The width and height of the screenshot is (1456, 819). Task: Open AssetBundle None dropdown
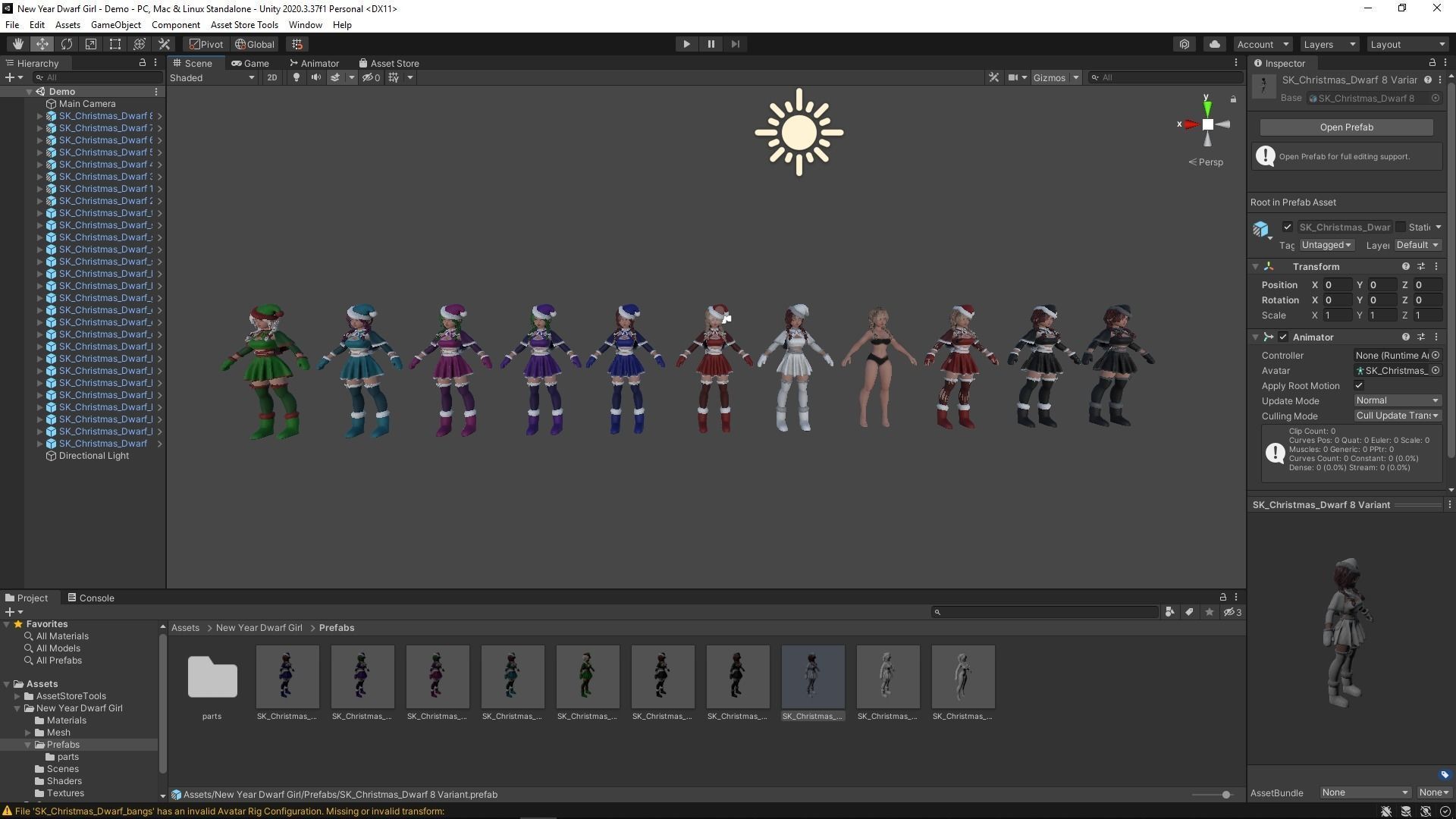[x=1365, y=792]
